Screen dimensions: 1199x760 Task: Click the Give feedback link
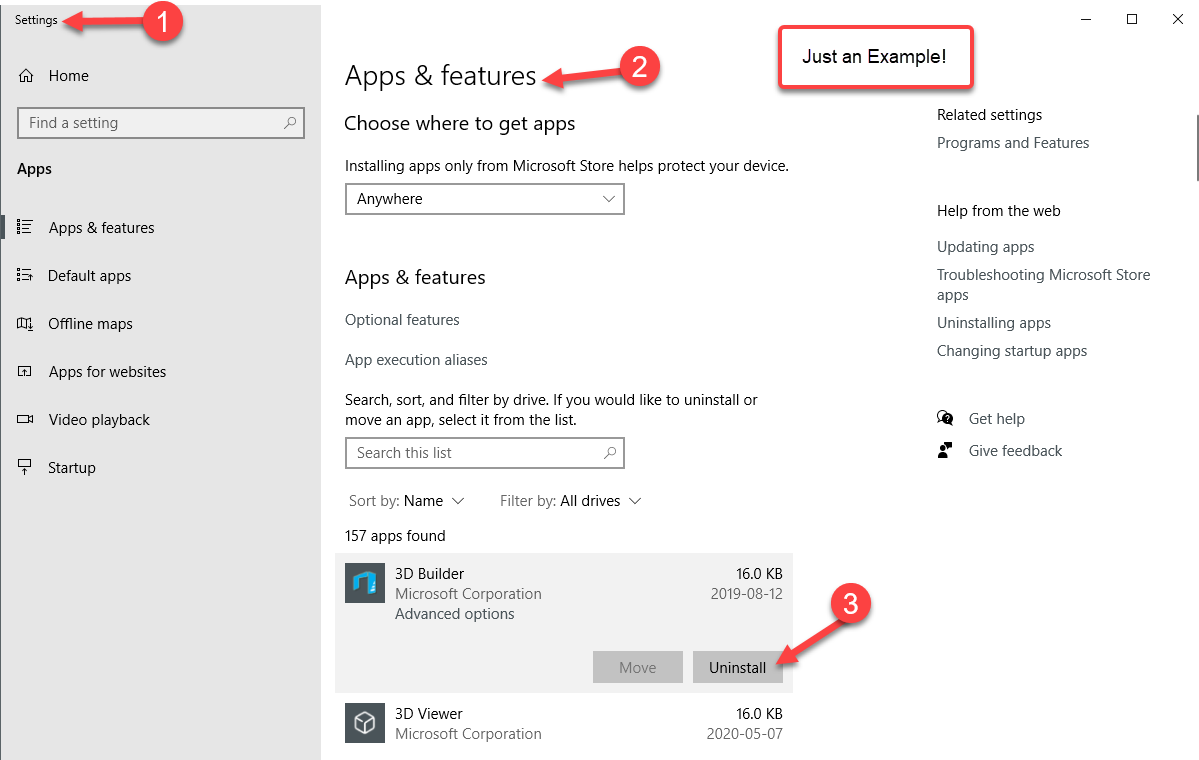click(1015, 451)
